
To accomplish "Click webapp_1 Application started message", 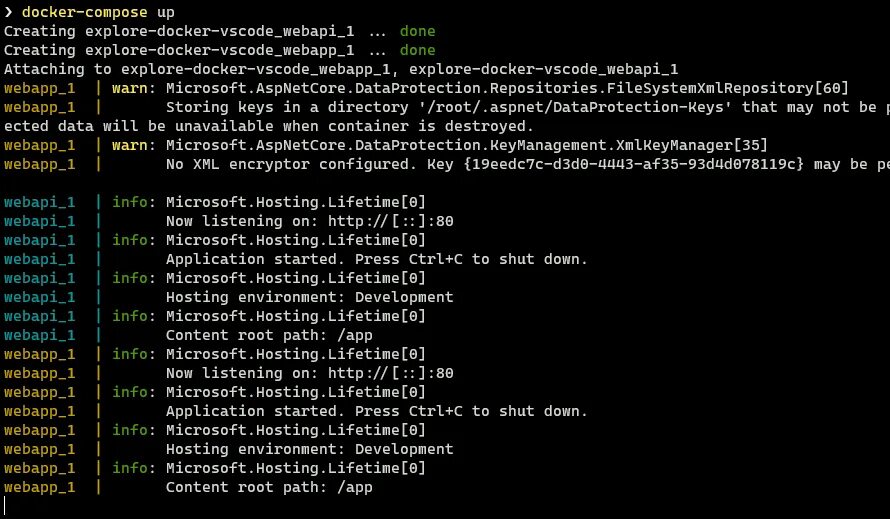I will click(x=376, y=411).
